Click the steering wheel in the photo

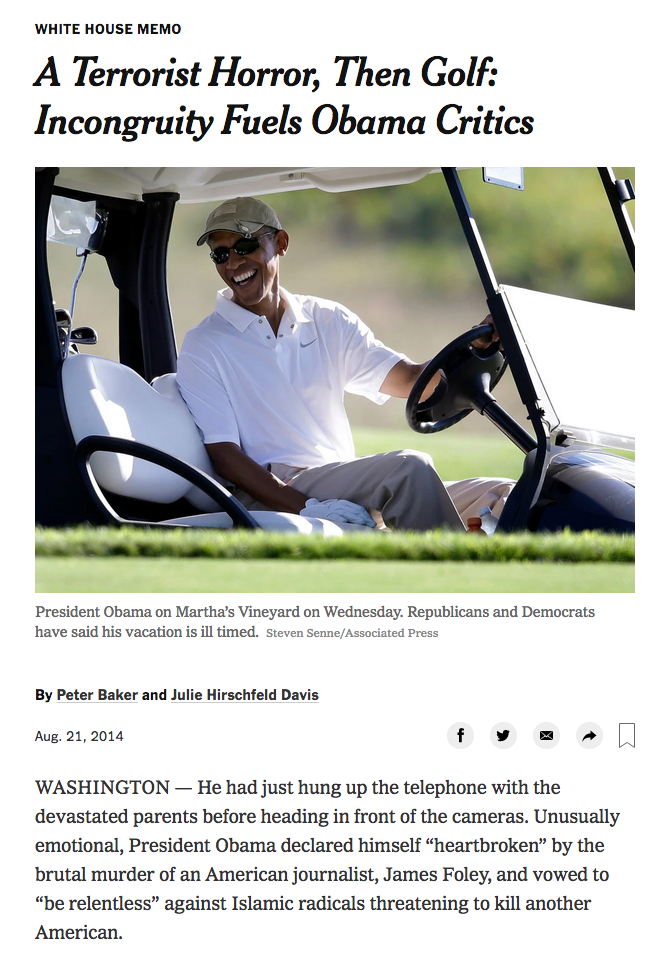[456, 379]
